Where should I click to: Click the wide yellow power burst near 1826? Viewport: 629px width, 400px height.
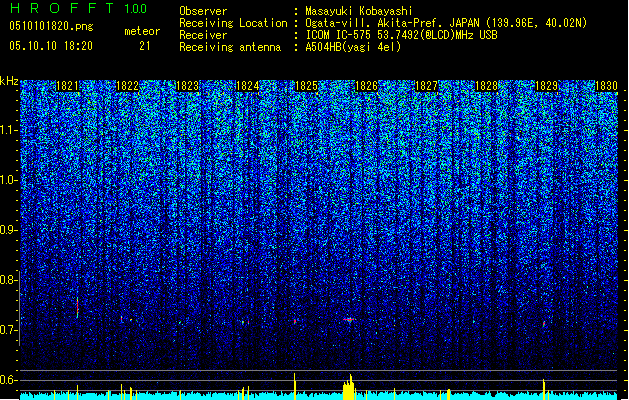349,388
